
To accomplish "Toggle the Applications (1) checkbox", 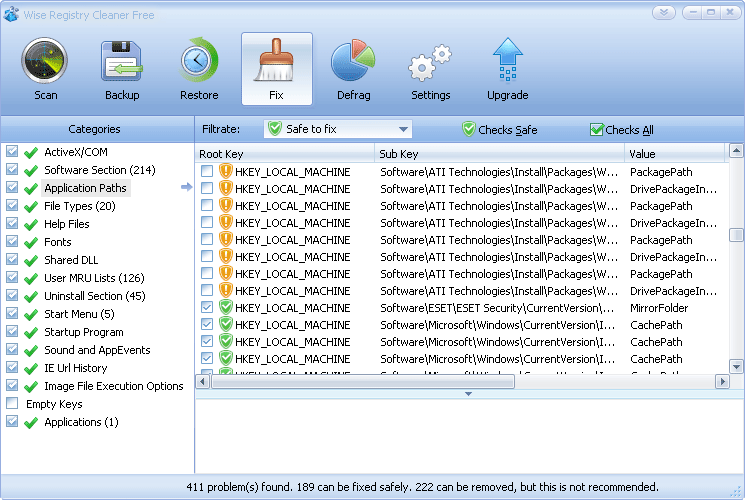I will [12, 421].
